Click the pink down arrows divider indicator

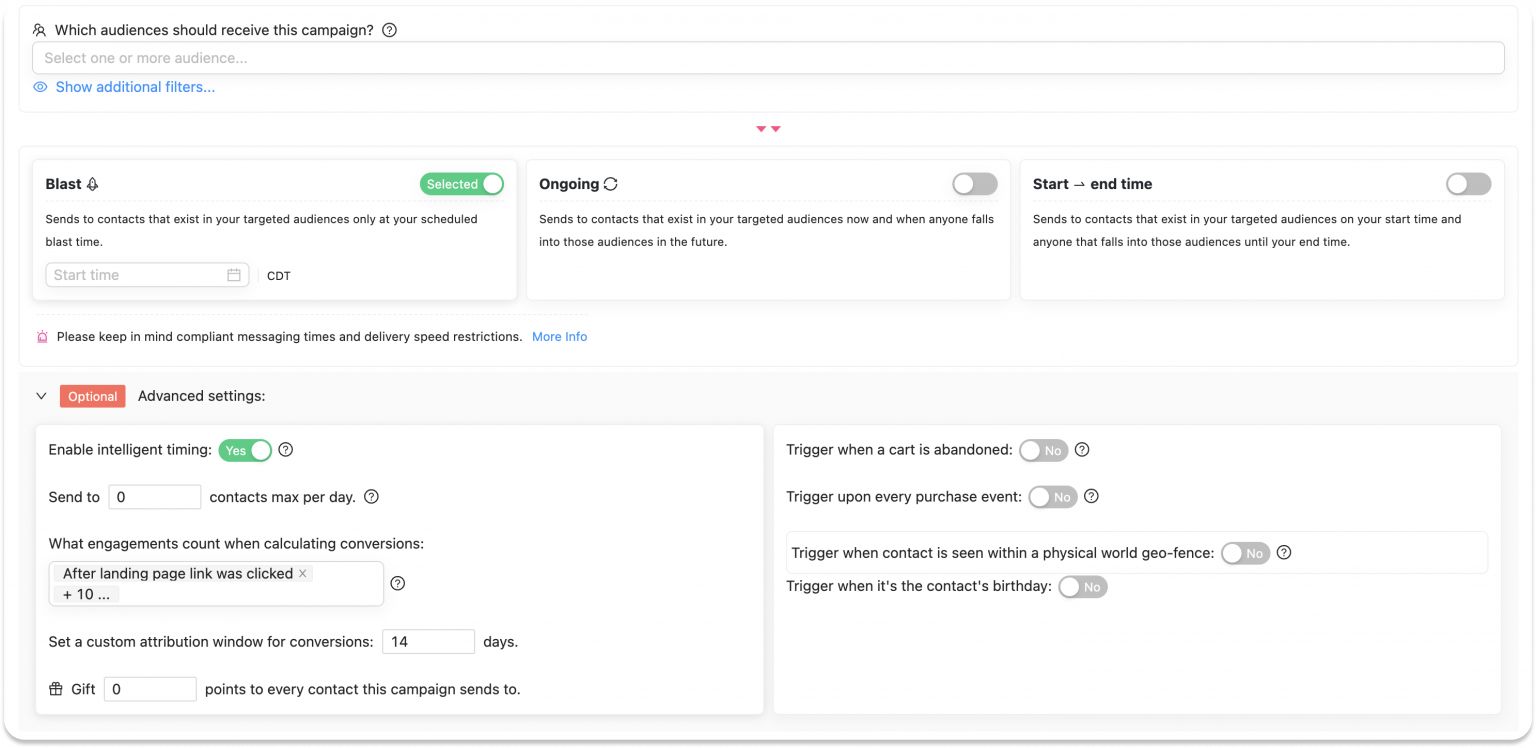click(768, 129)
